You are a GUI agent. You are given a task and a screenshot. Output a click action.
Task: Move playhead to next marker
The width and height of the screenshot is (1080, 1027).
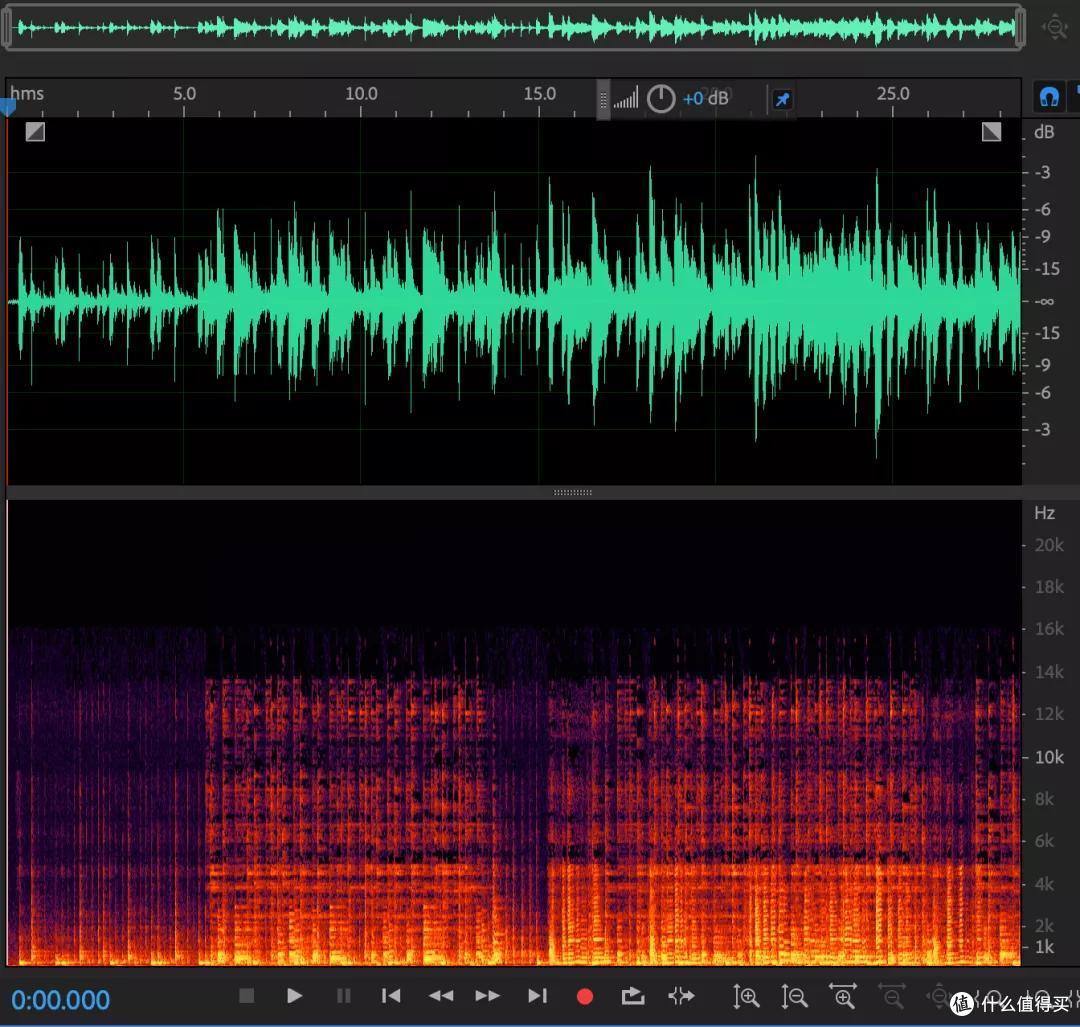[537, 996]
